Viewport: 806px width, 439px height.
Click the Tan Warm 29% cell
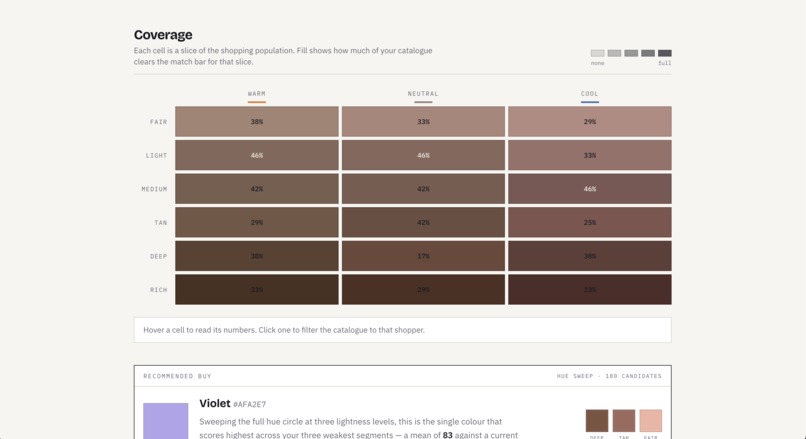pos(257,222)
